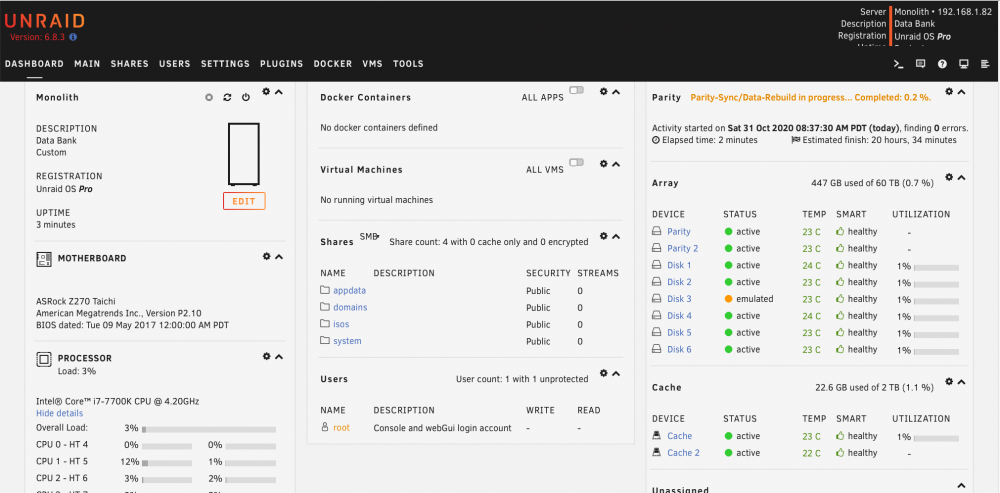Collapse the Motherboard section
Viewport: 1000px width, 493px height.
pyautogui.click(x=279, y=257)
